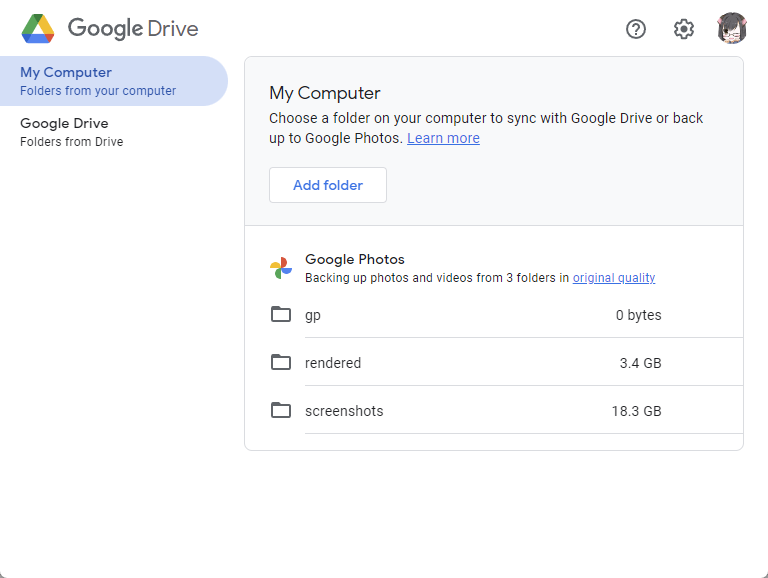Click the Google Drive logo icon
Viewport: 768px width, 578px height.
point(38,28)
